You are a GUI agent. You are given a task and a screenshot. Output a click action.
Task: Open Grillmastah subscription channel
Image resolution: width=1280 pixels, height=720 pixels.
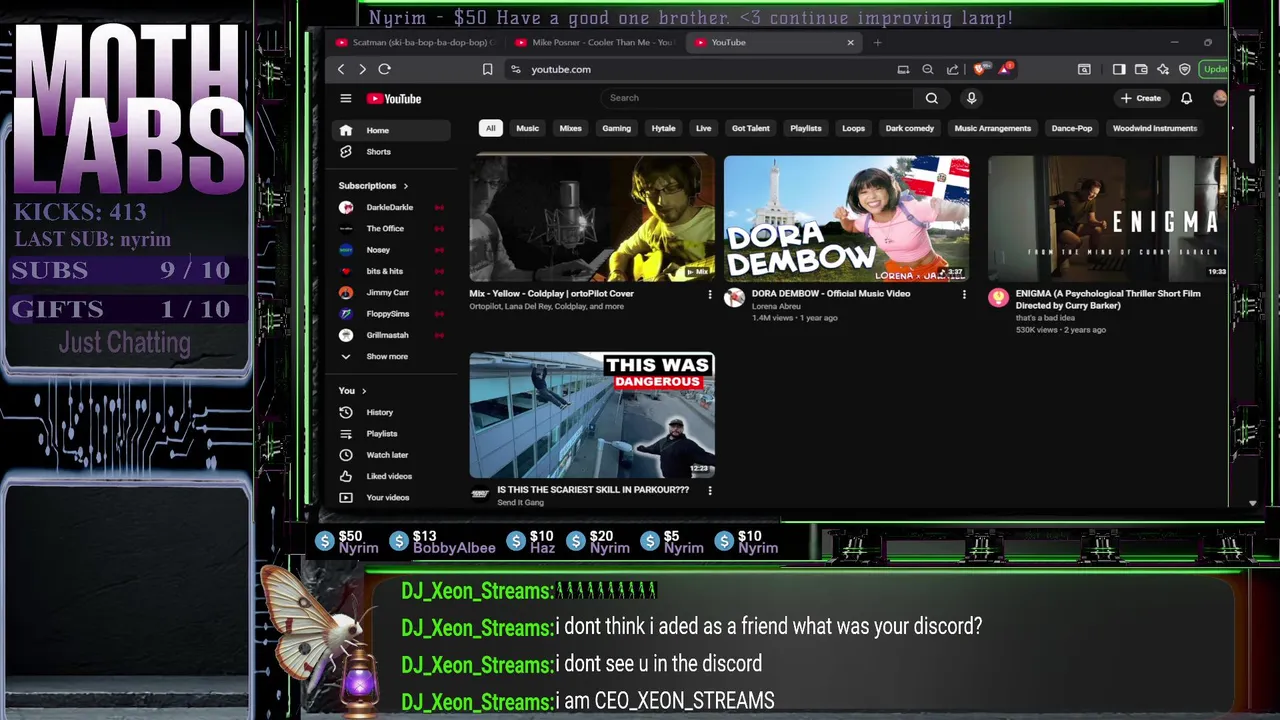pyautogui.click(x=391, y=335)
